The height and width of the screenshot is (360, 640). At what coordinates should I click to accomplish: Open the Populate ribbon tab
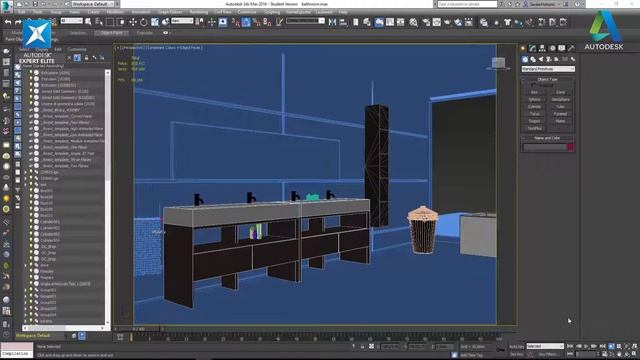[x=144, y=33]
